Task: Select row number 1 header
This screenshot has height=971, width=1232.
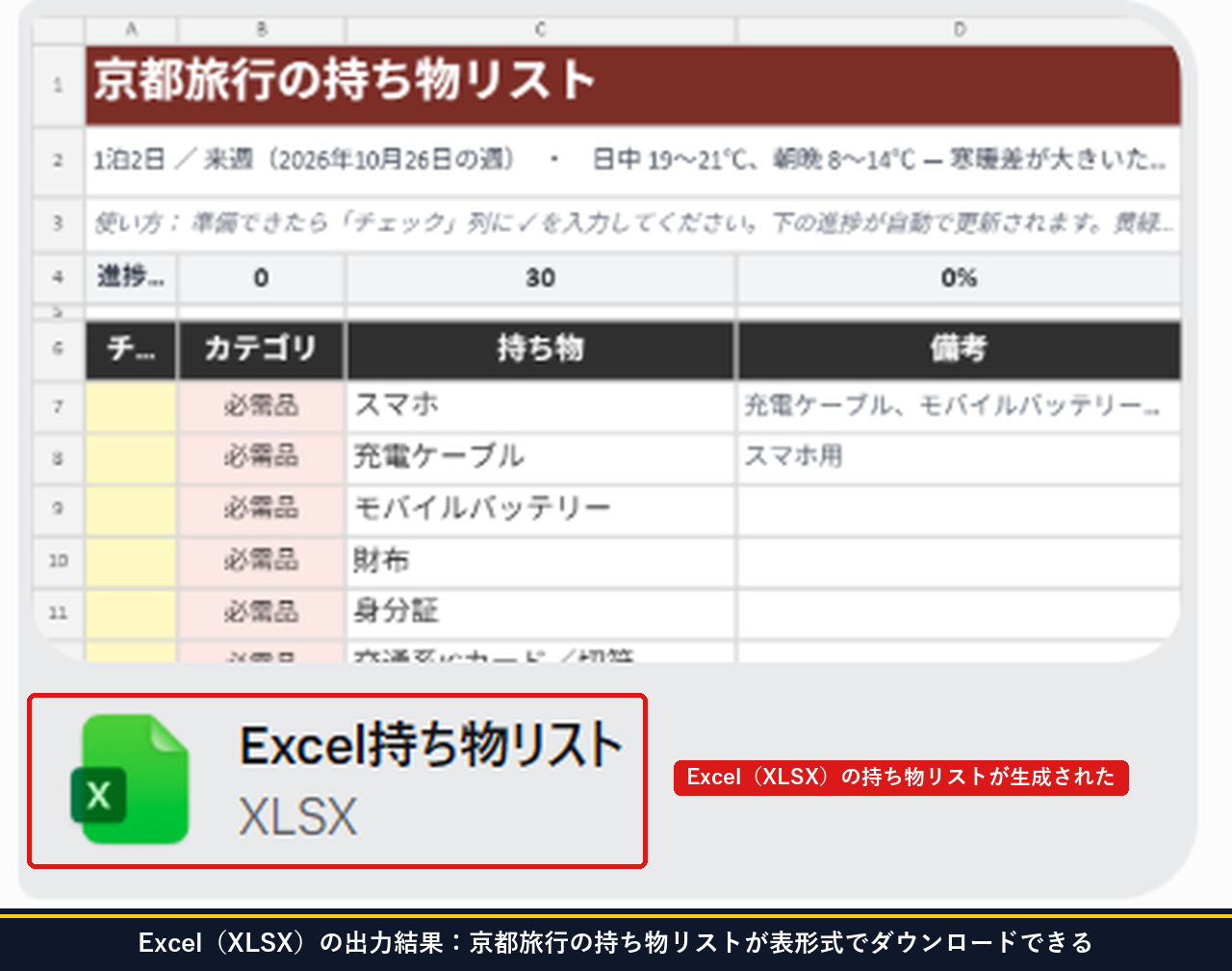Action: click(58, 85)
